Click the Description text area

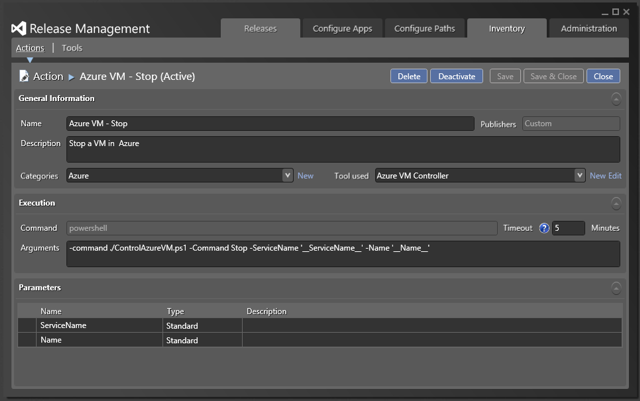click(x=343, y=149)
